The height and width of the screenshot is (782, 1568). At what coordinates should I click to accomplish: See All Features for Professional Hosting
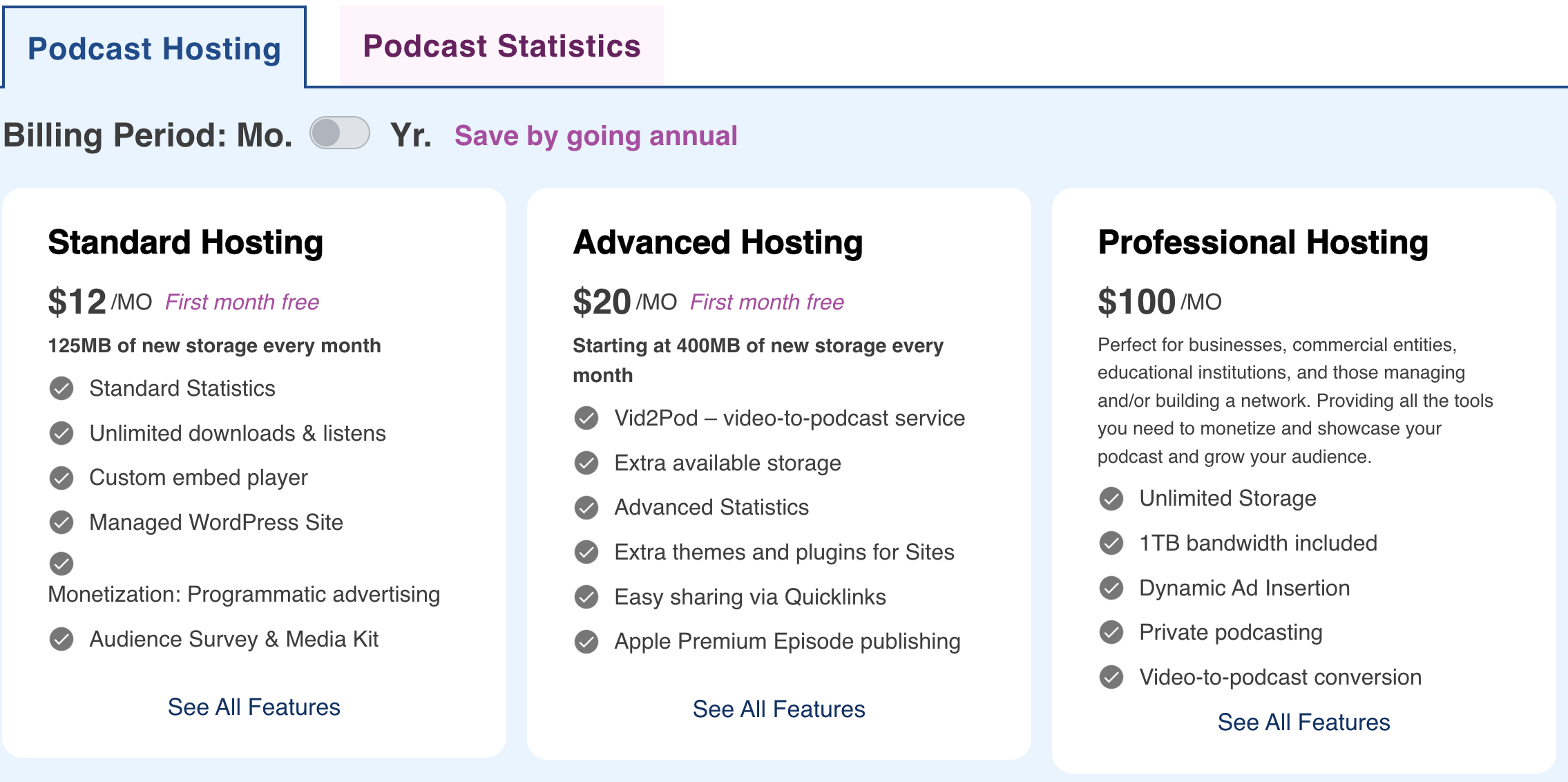tap(1303, 722)
